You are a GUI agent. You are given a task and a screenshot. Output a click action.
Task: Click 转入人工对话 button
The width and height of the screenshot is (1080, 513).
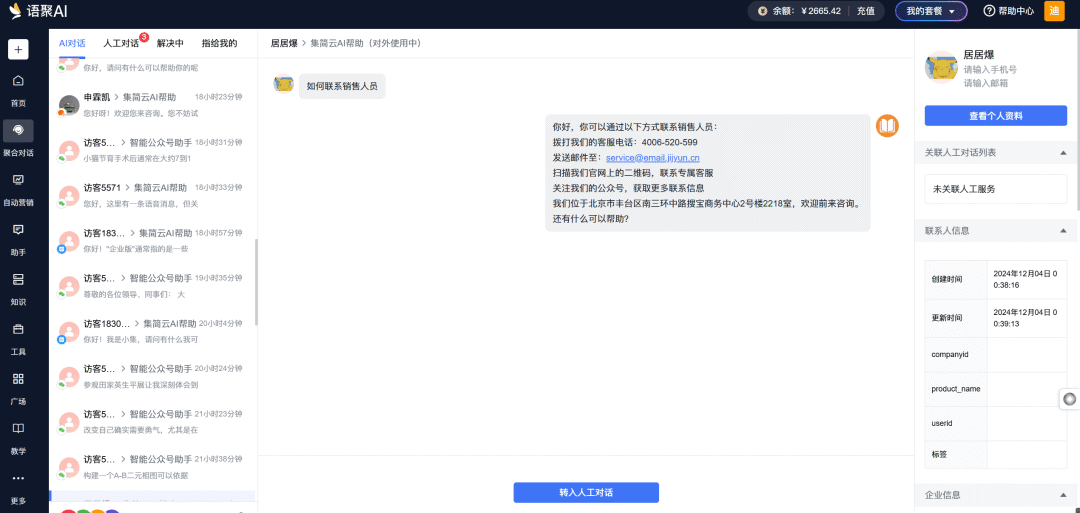pos(586,492)
